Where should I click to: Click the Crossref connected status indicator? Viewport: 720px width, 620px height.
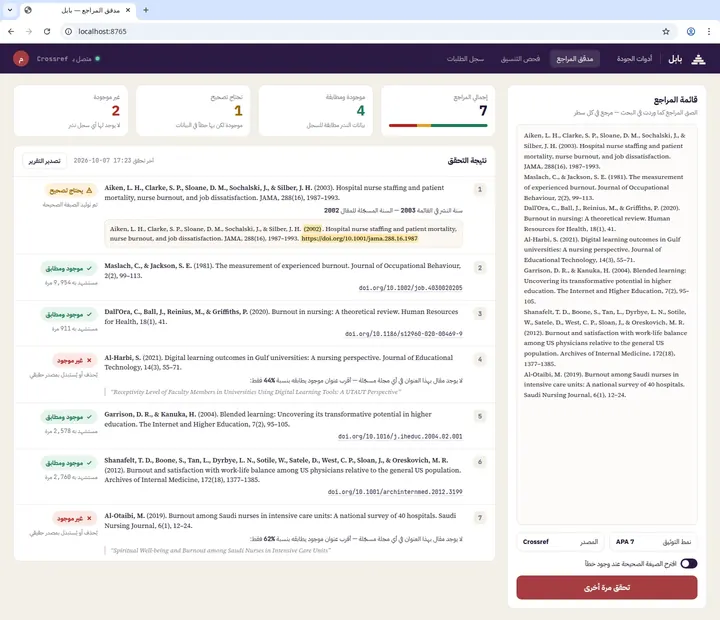click(68, 59)
